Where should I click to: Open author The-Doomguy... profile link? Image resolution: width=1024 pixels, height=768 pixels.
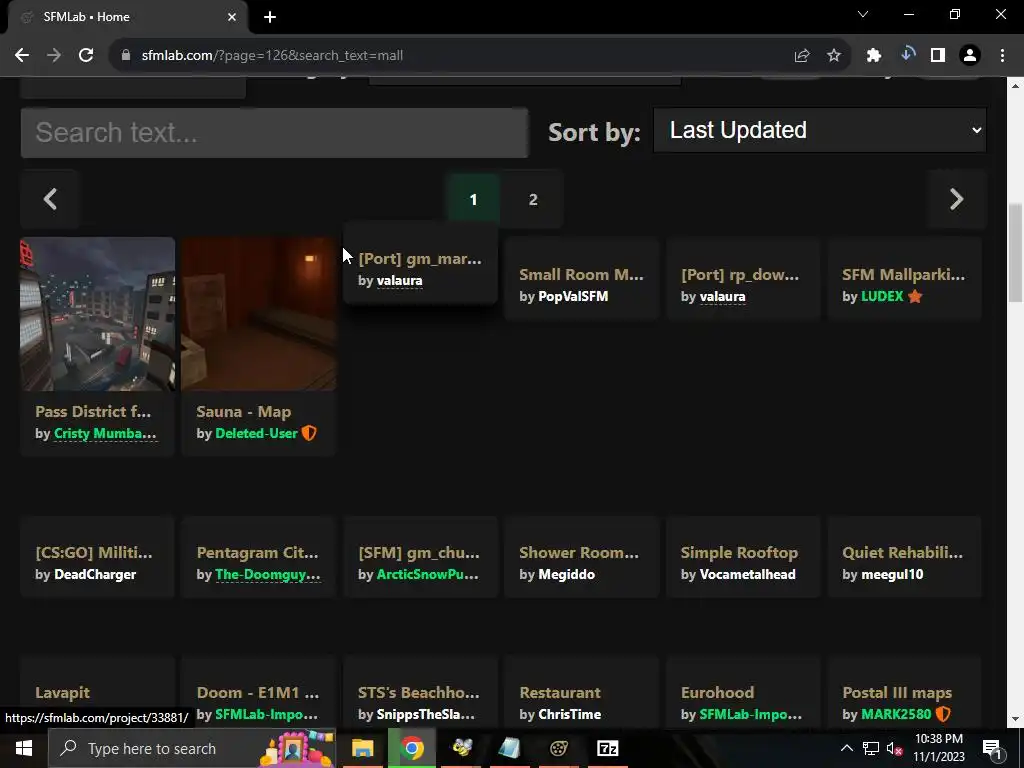coord(268,575)
